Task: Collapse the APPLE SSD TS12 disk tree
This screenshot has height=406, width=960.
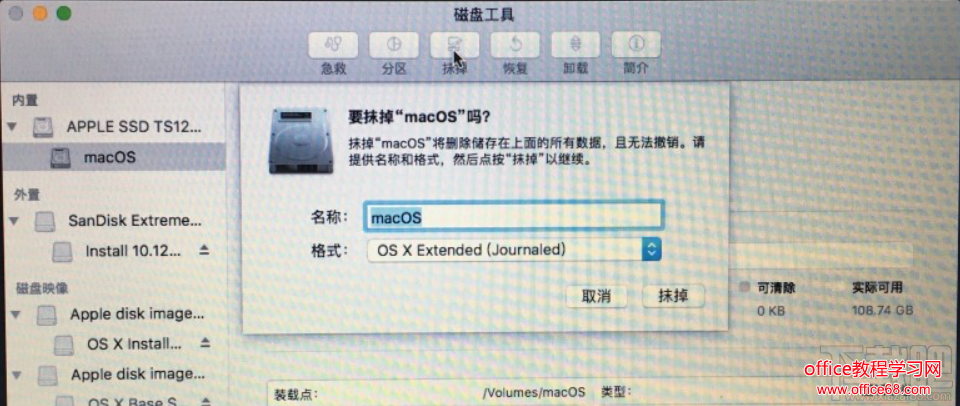Action: (11, 128)
